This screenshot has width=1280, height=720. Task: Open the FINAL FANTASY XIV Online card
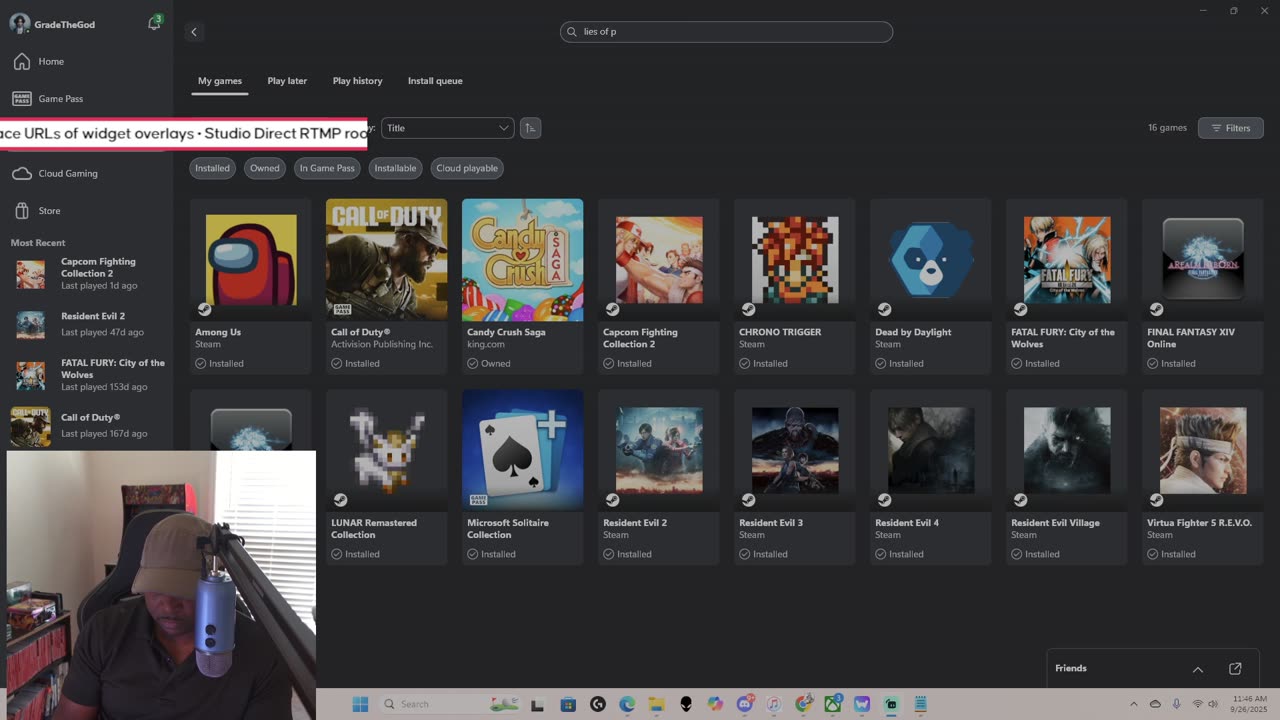(1203, 286)
